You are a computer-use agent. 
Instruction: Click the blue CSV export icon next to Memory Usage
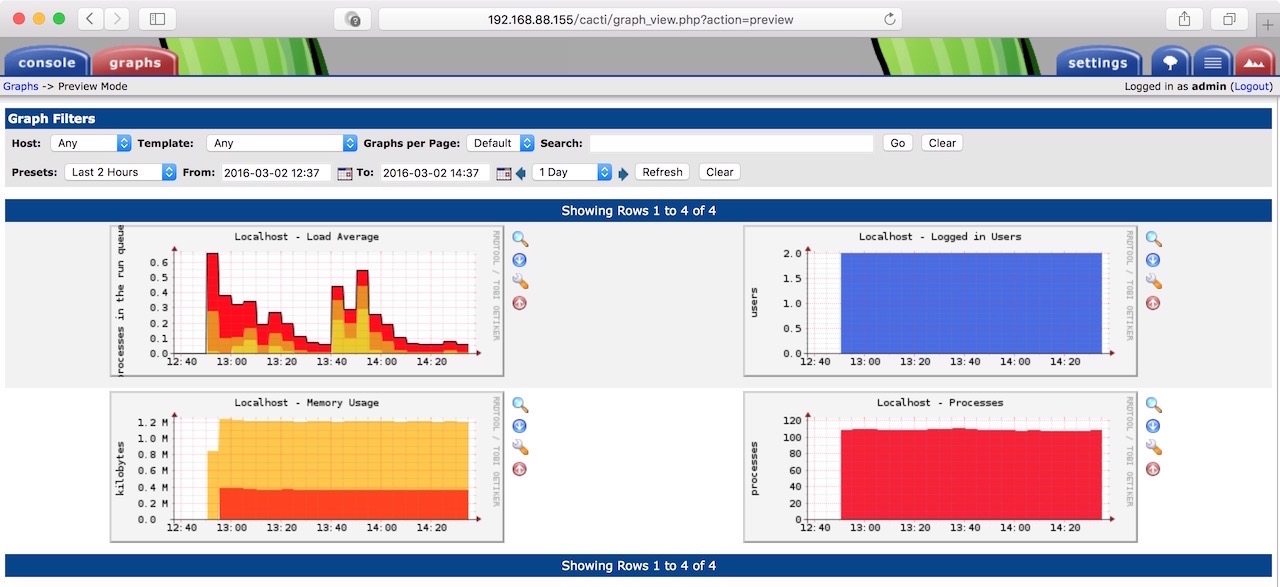(x=519, y=426)
